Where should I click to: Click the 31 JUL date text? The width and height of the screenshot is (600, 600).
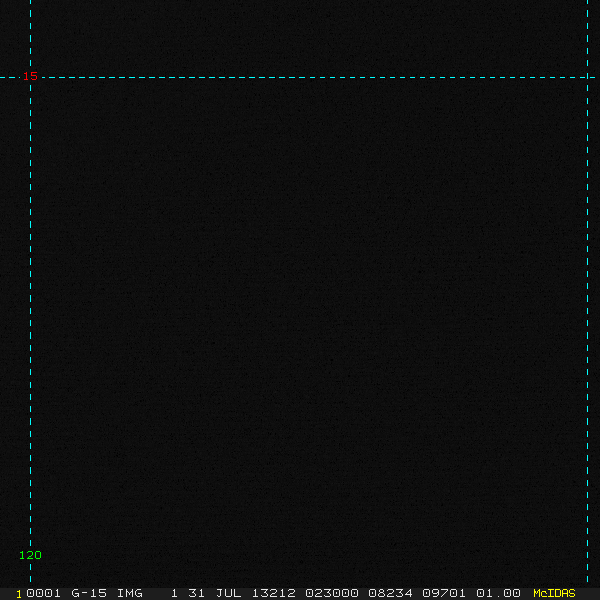[x=208, y=593]
